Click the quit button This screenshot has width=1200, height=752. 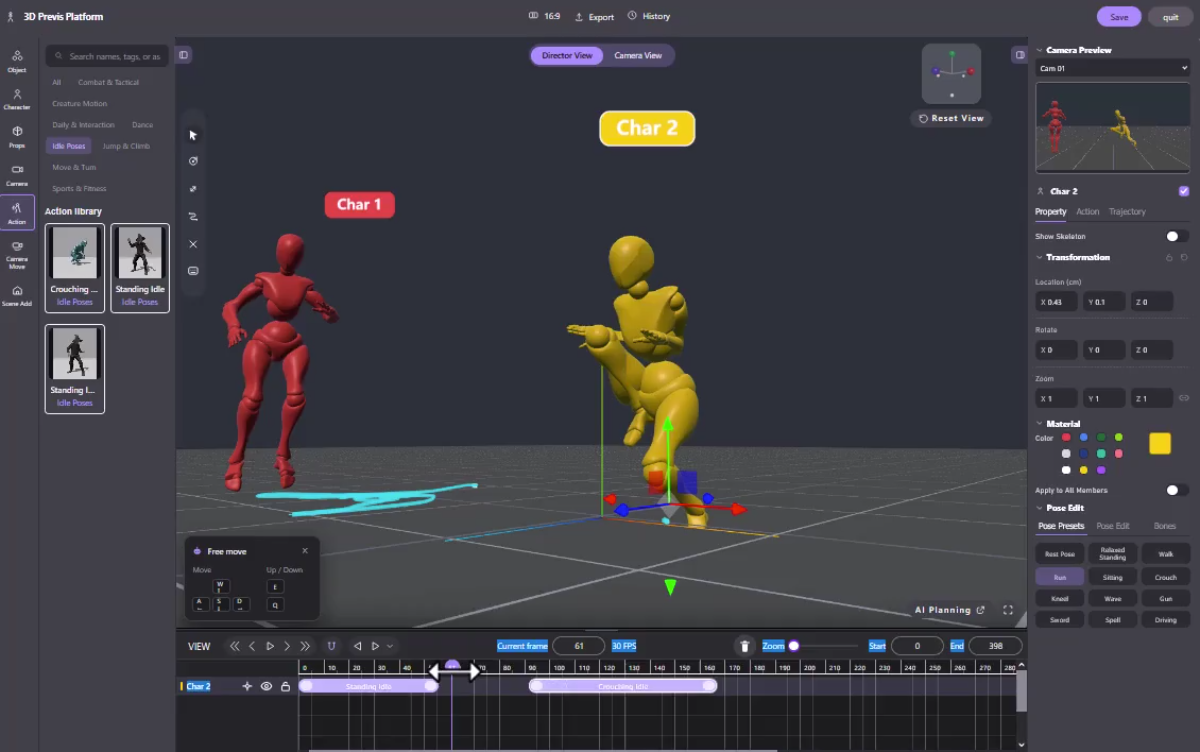pyautogui.click(x=1170, y=17)
